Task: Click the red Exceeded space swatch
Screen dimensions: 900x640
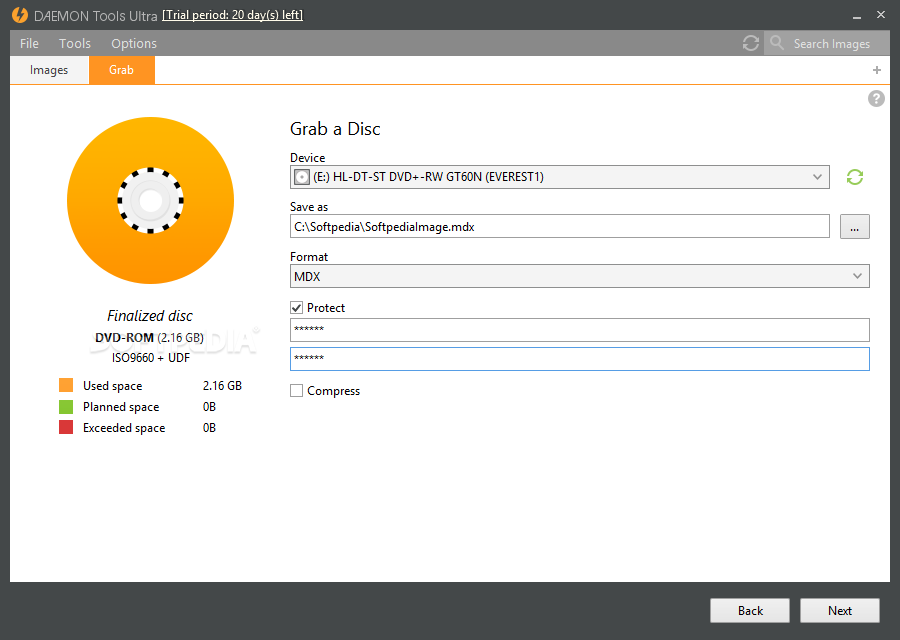Action: [66, 428]
